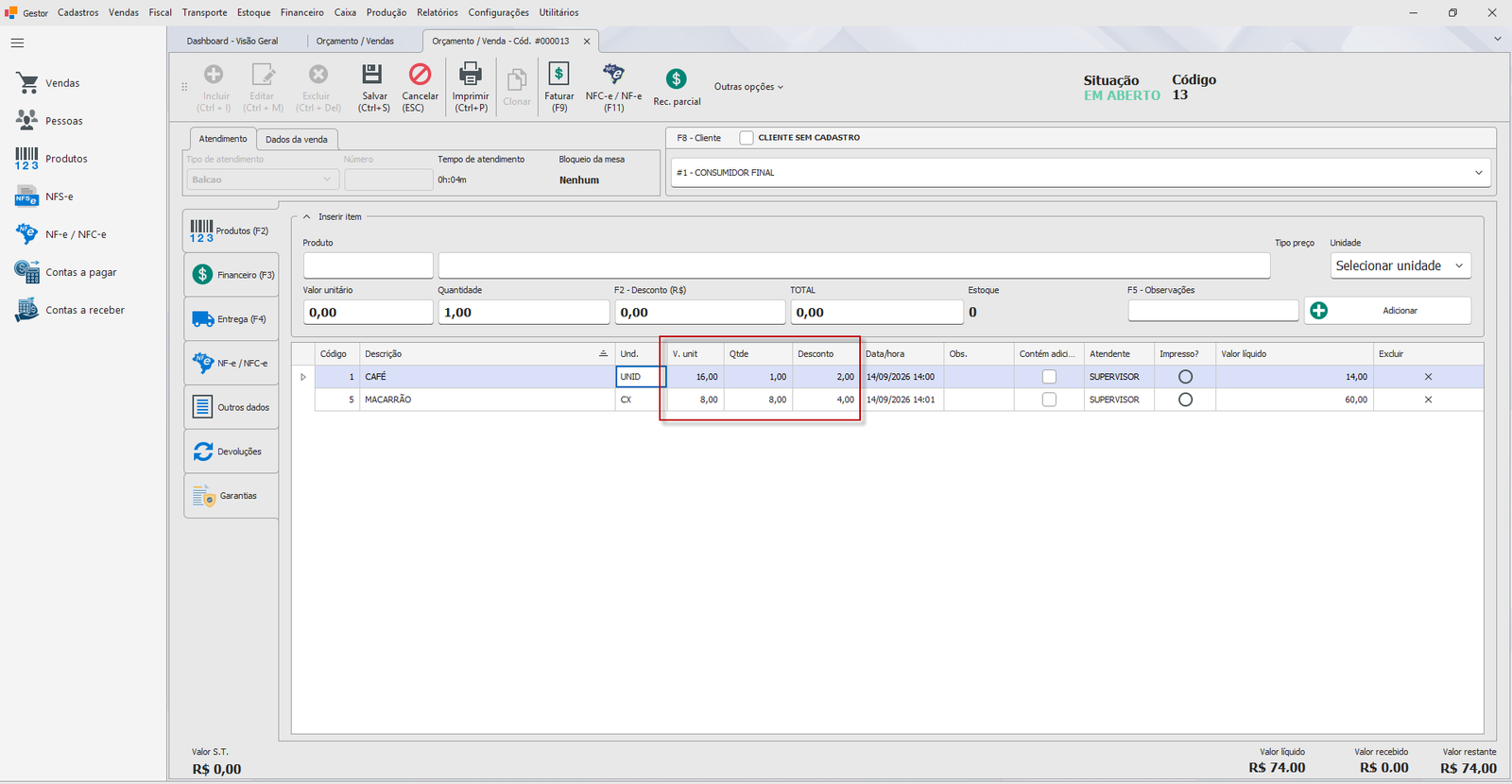The image size is (1512, 784).
Task: Switch to the Dados da venda tab
Action: 297,139
